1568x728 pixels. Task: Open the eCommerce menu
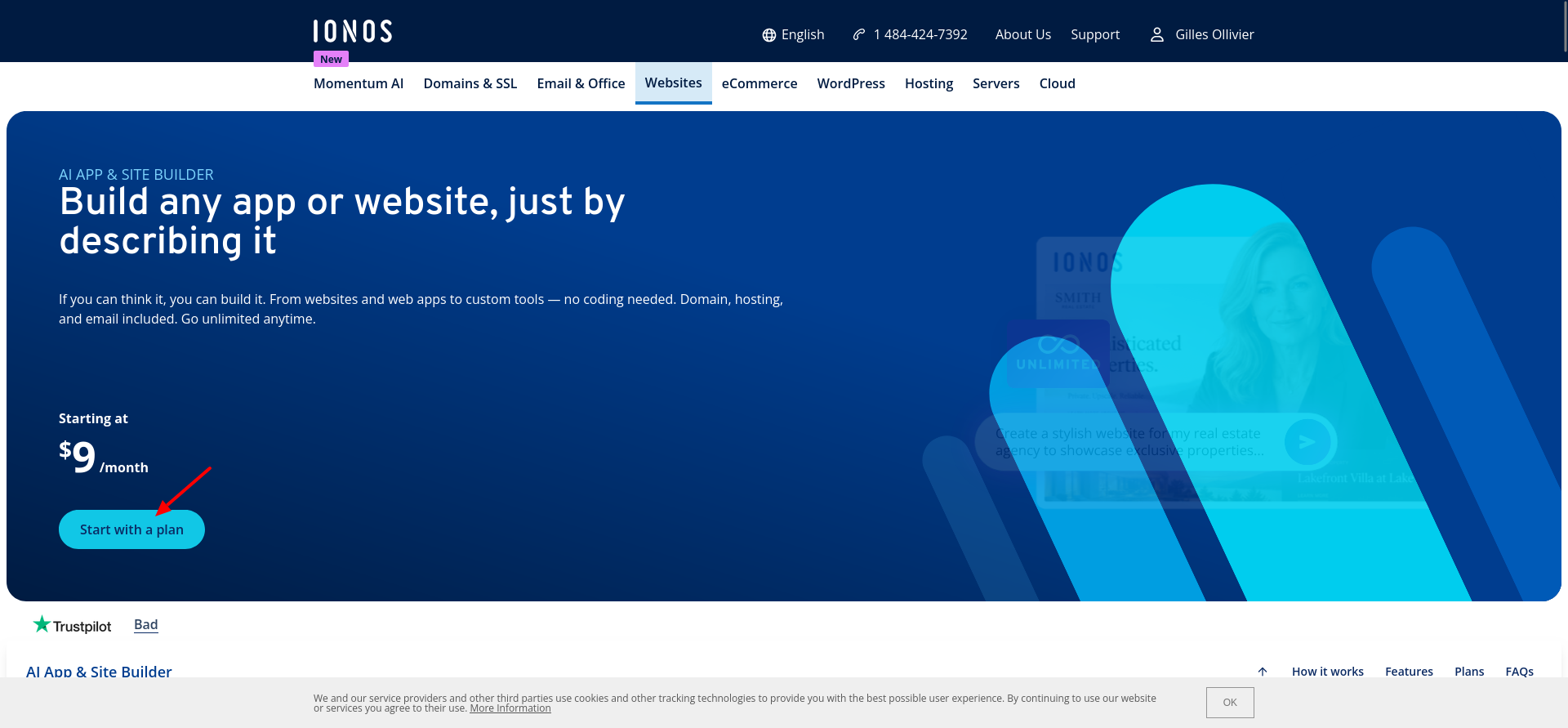click(759, 83)
